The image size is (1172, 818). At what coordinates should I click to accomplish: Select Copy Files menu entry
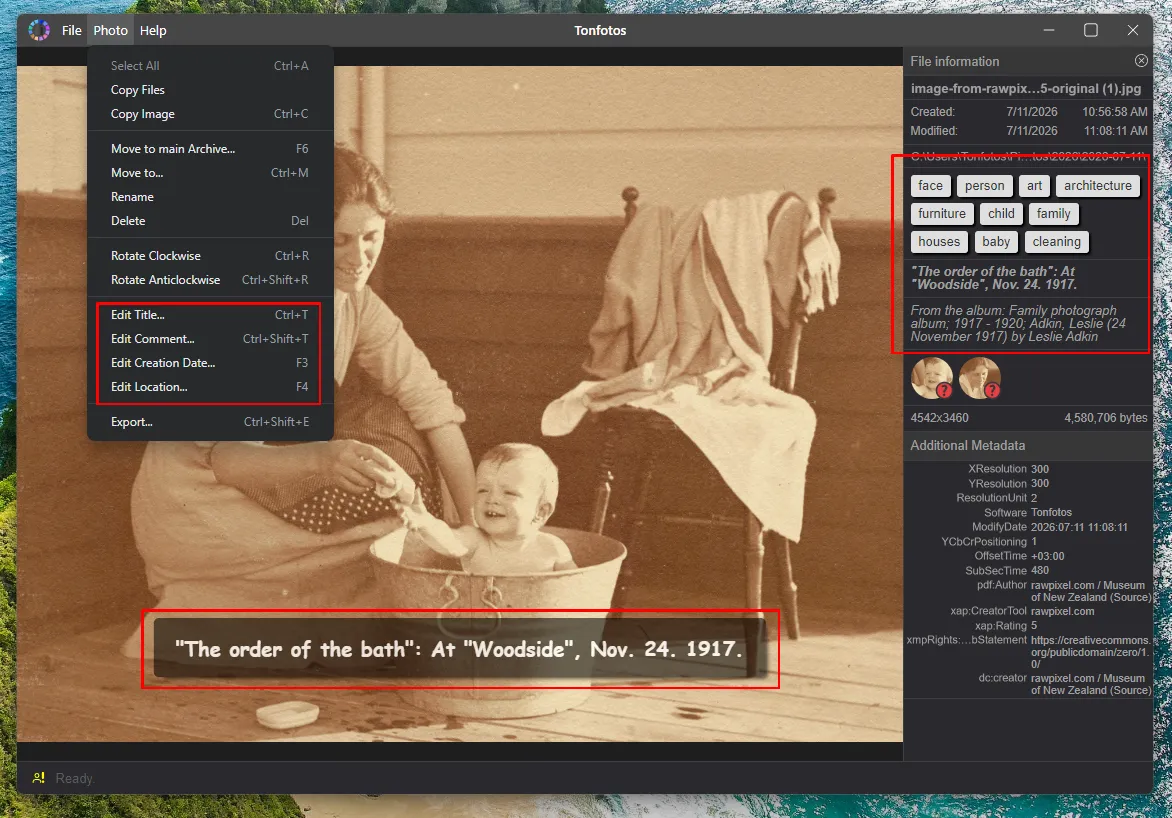[x=209, y=90]
